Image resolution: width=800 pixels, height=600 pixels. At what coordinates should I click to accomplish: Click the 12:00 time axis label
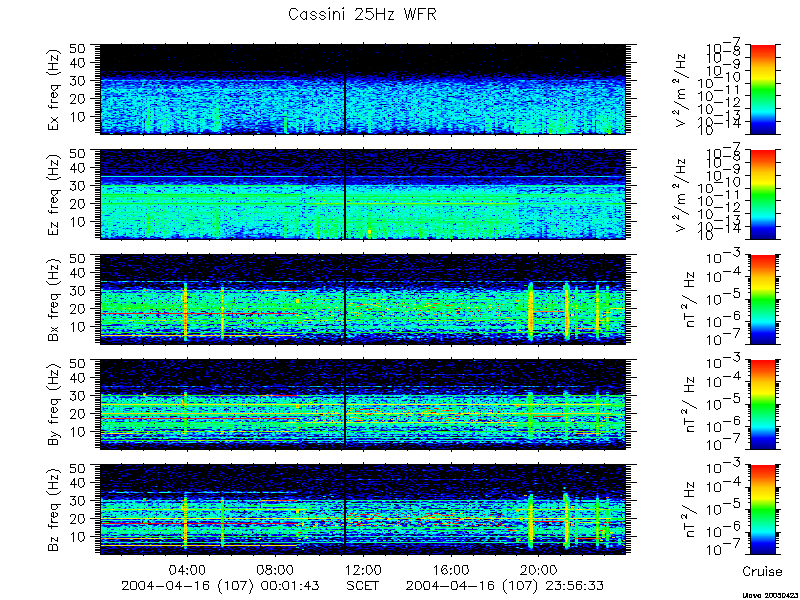[363, 569]
